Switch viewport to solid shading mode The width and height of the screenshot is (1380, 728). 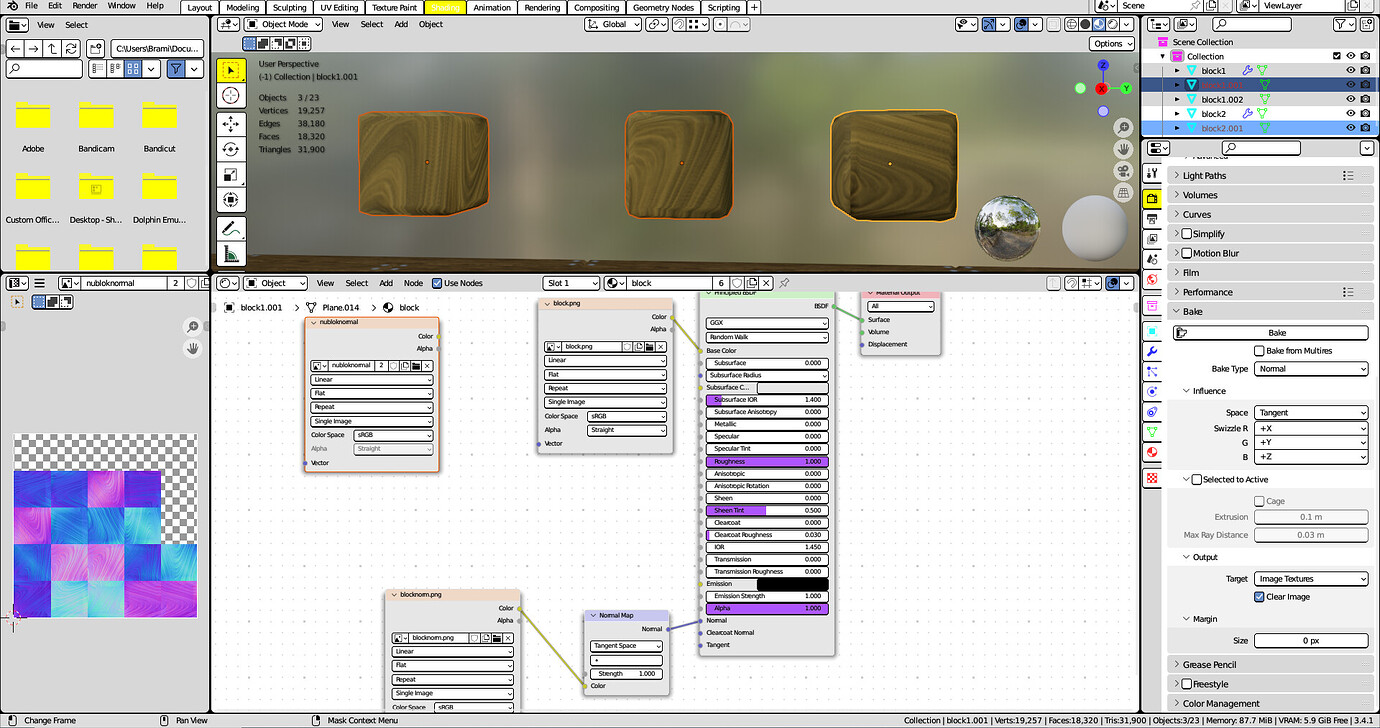point(1085,24)
